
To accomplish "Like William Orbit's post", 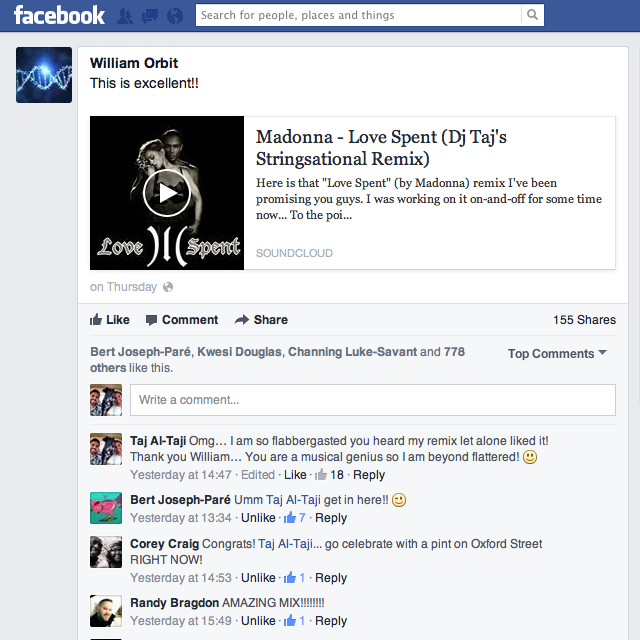I will 110,320.
